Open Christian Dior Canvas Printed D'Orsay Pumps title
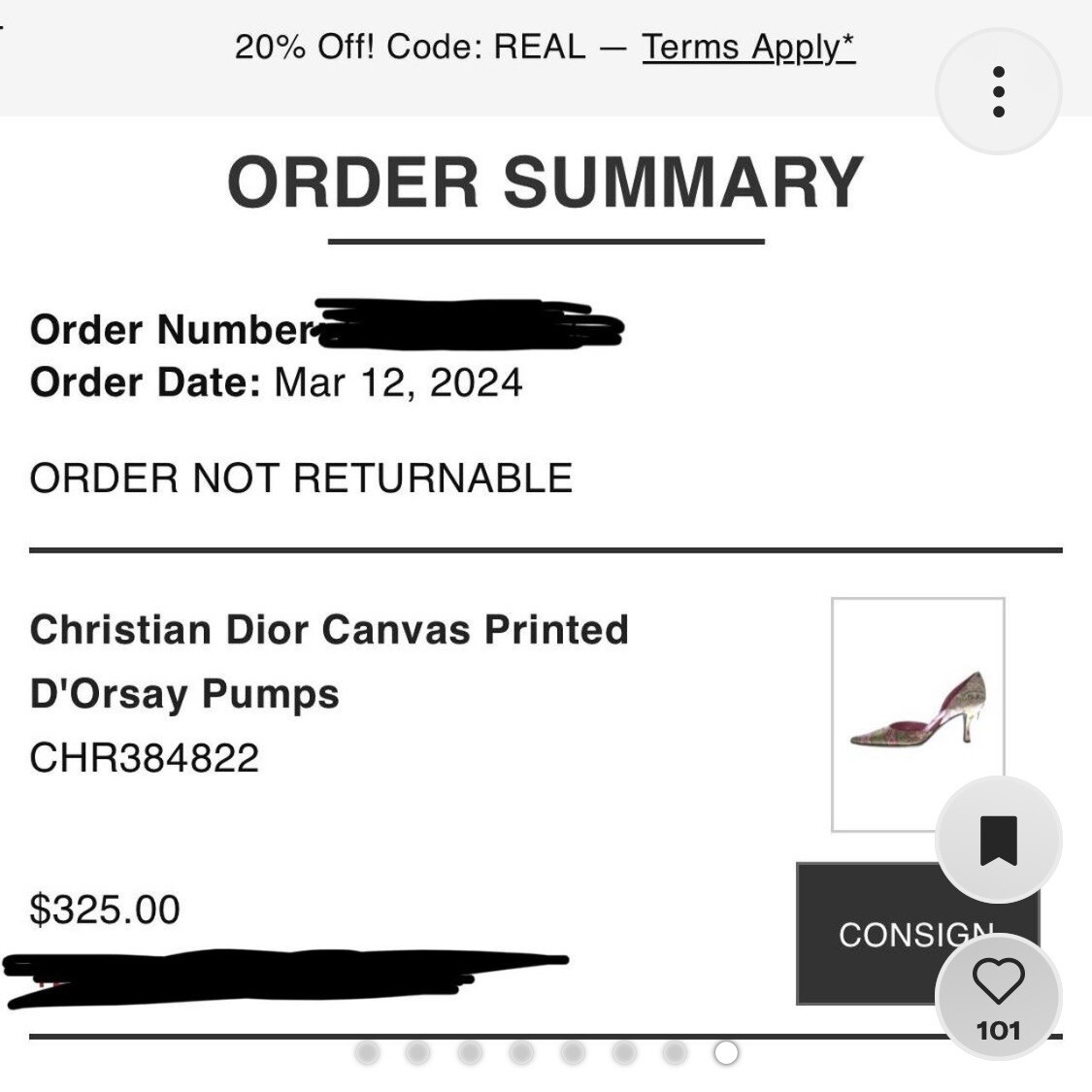 (329, 662)
